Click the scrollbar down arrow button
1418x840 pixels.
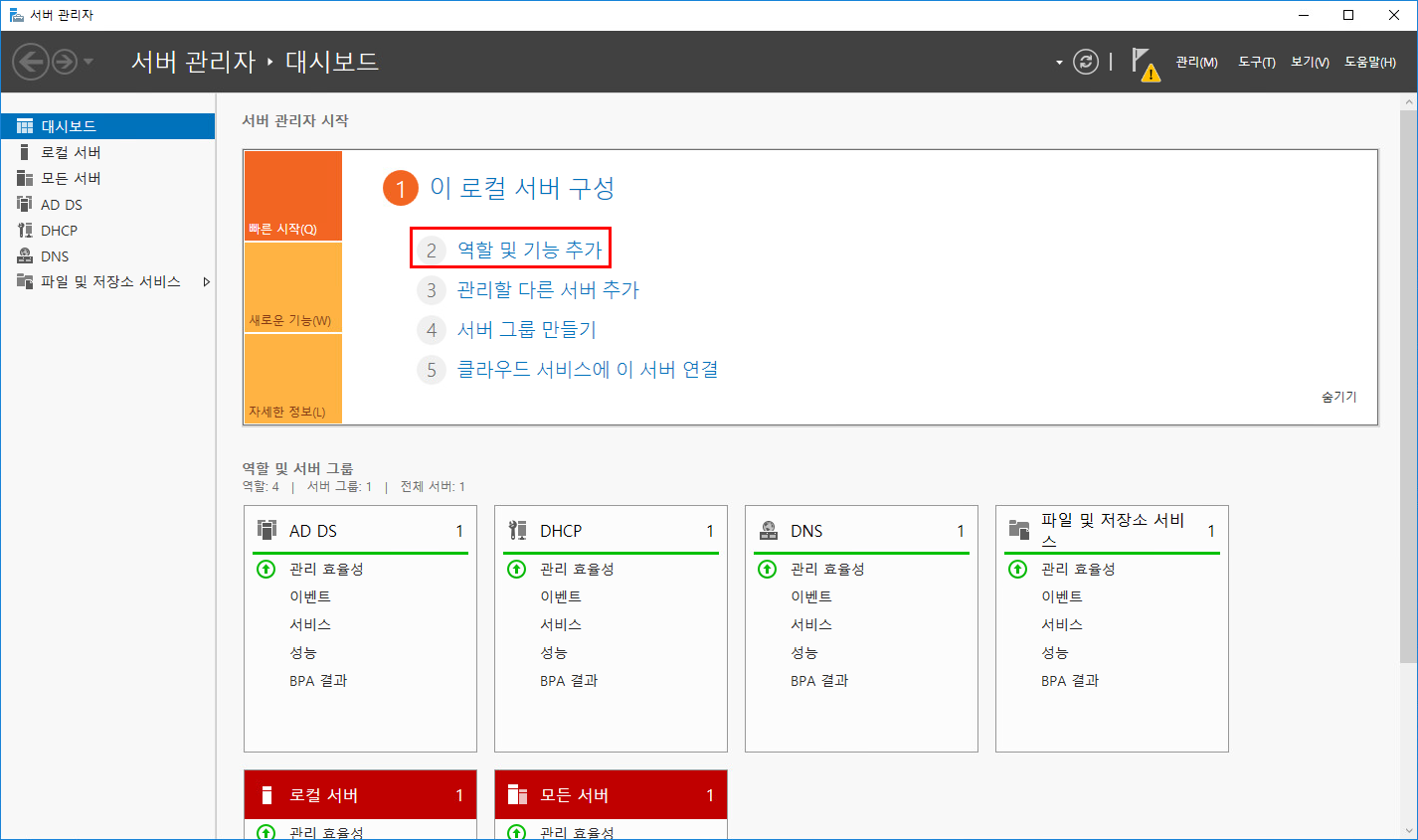tap(1408, 830)
